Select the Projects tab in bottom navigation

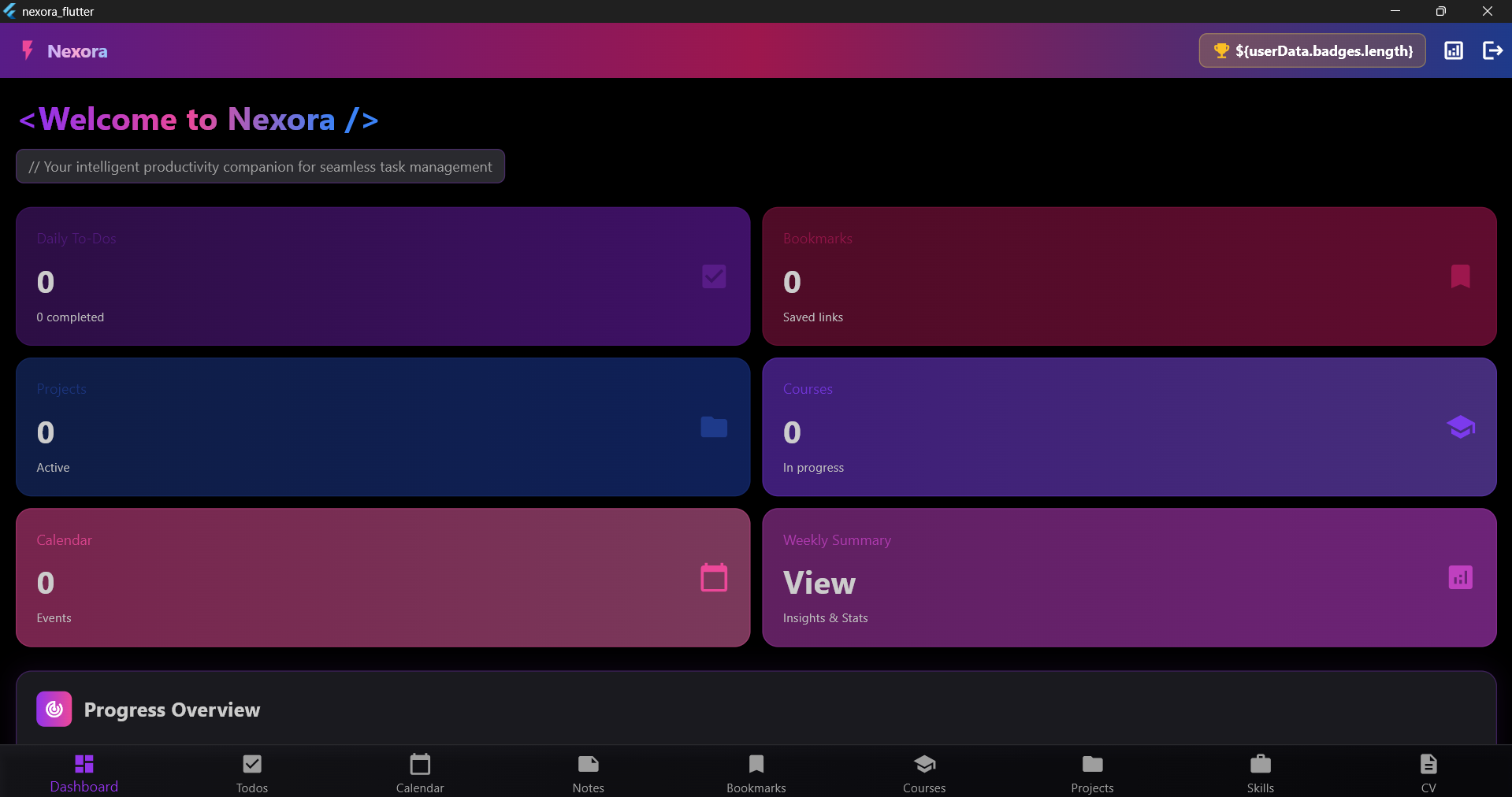coord(1092,773)
